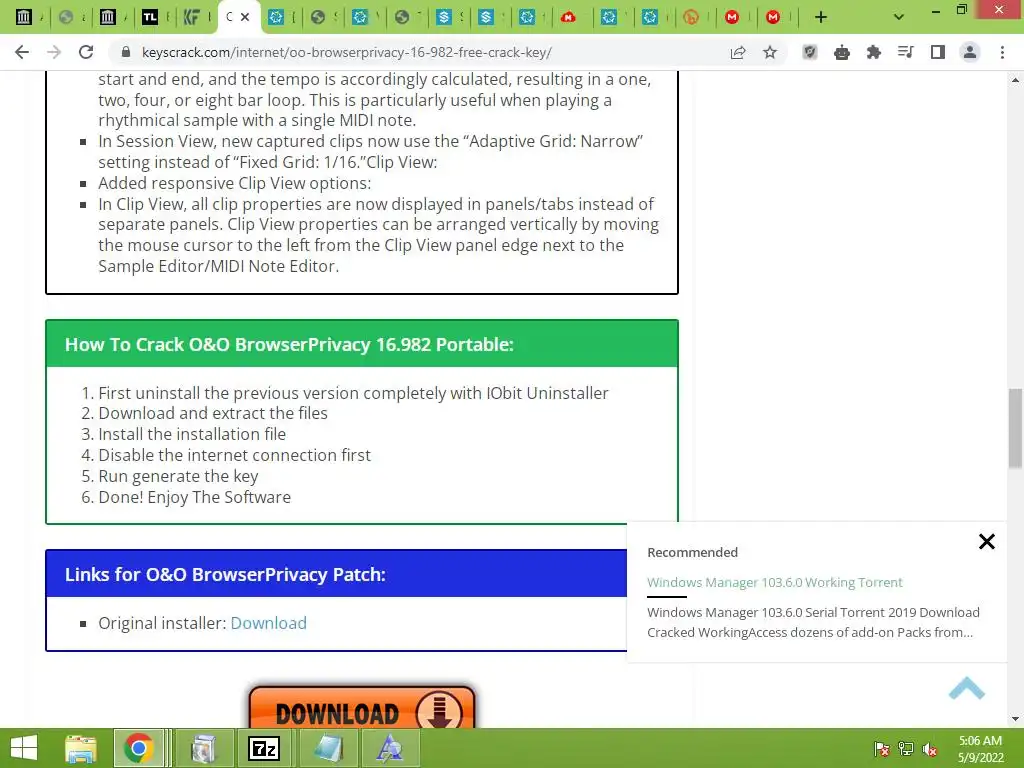The image size is (1024, 768).
Task: Click the page vertical scrollbar thumb
Action: point(1015,428)
